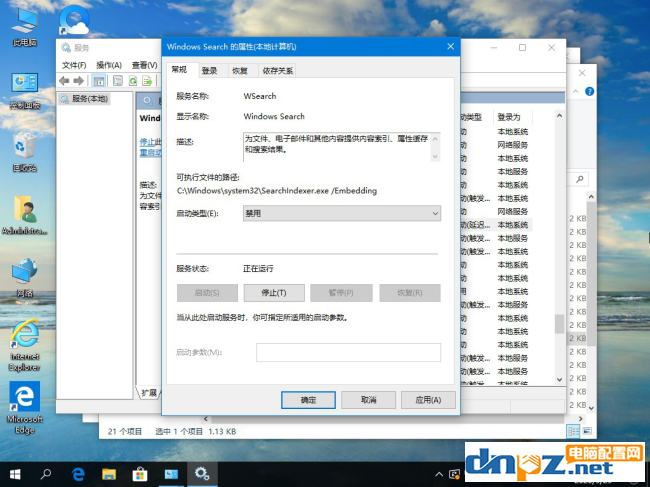
Task: Switch Explorer to details view icon
Action: click(x=573, y=431)
